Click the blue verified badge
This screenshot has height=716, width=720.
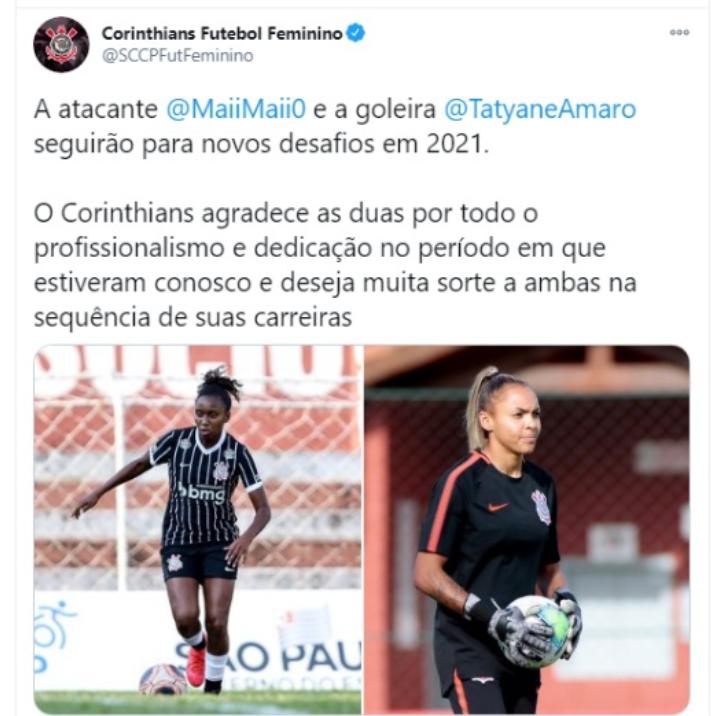coord(355,33)
